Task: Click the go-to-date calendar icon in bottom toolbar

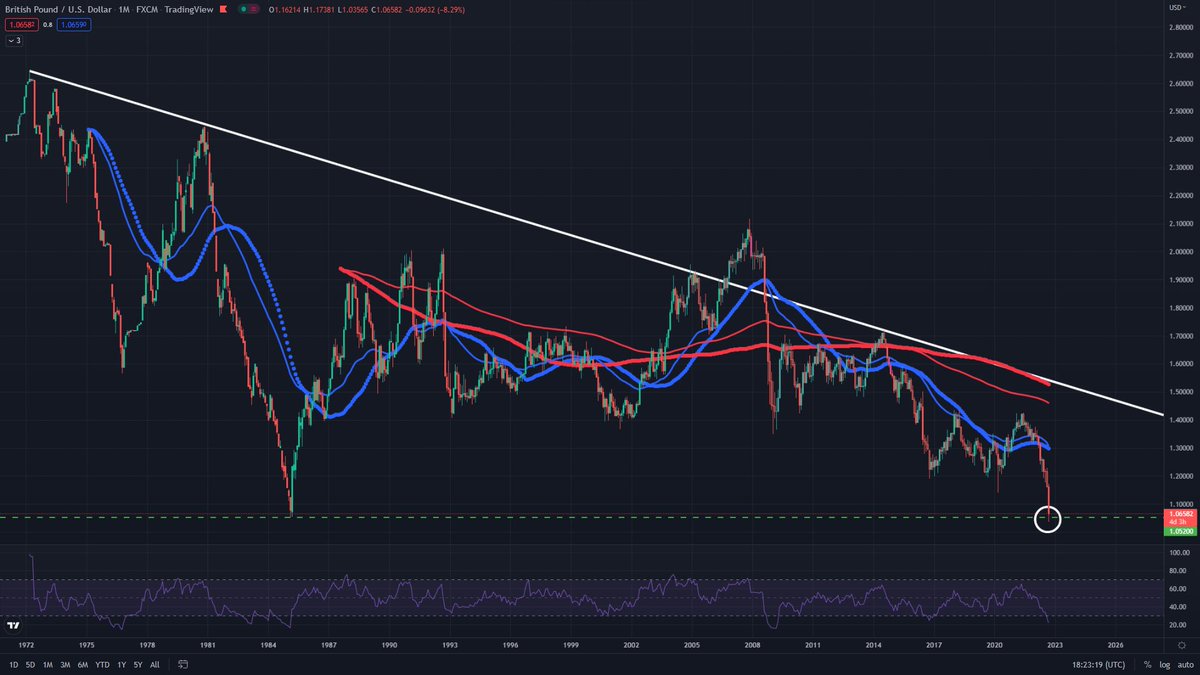Action: click(x=182, y=665)
